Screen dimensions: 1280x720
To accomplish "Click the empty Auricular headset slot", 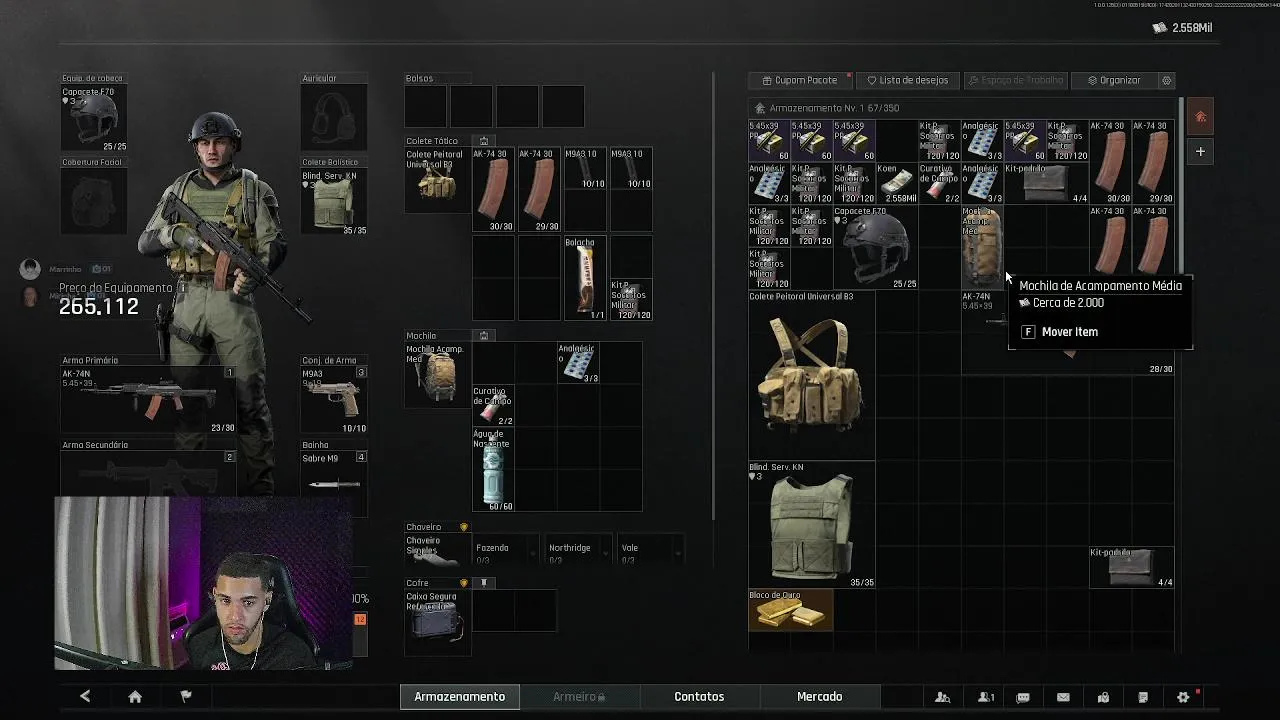I will point(334,117).
